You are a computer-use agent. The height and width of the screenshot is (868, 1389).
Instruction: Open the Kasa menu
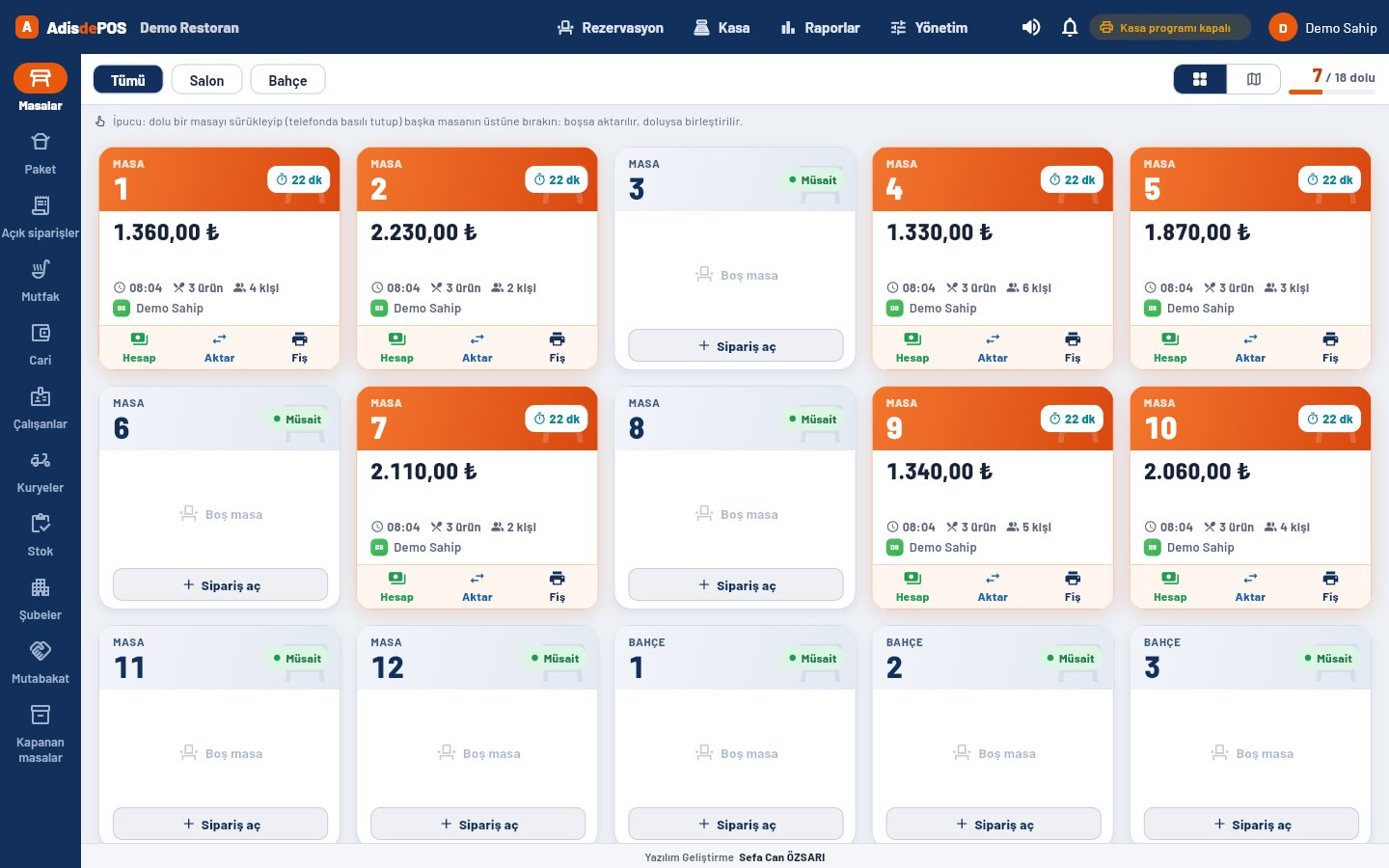[x=722, y=28]
